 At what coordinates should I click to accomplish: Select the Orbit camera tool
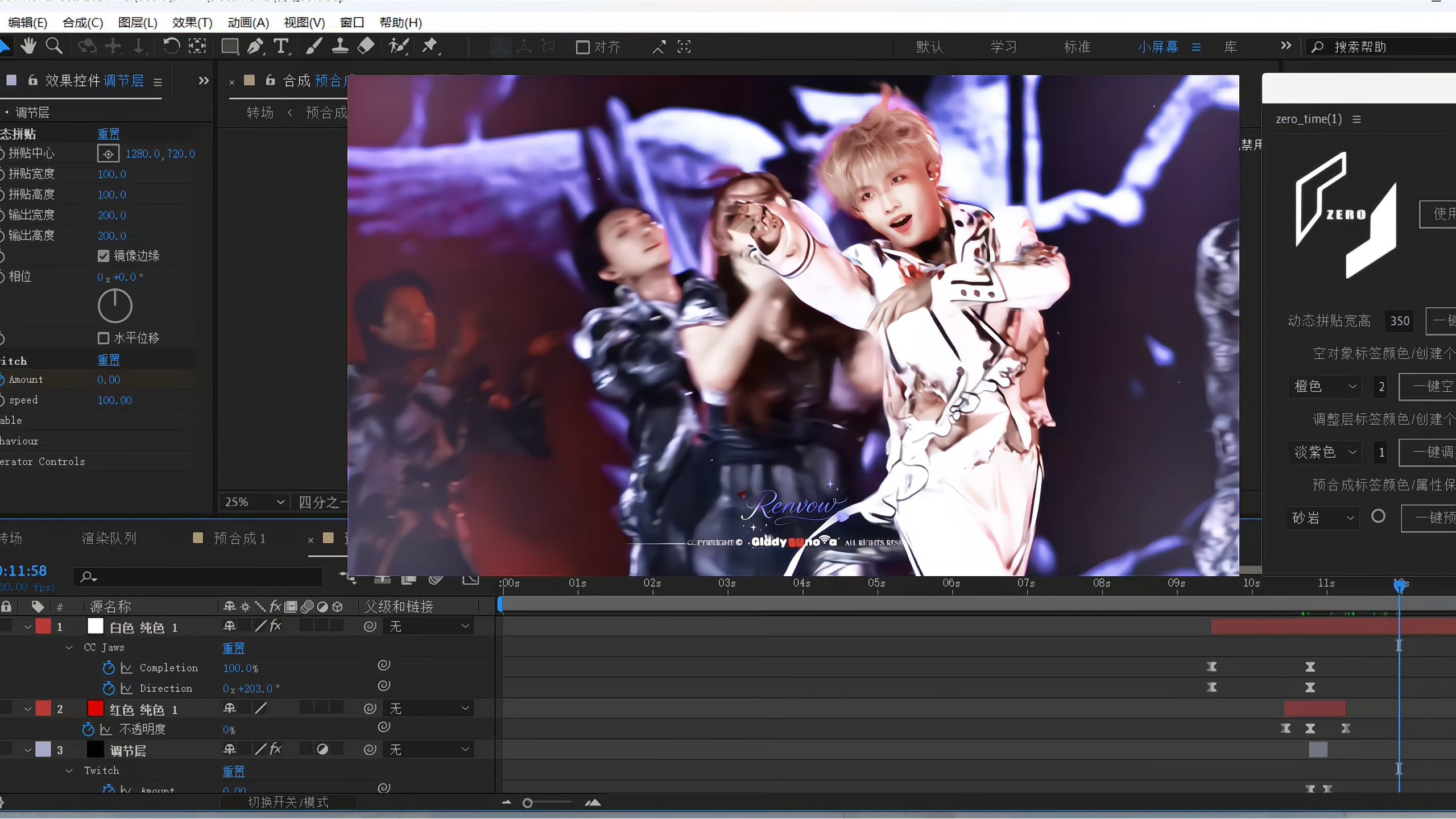[x=87, y=46]
